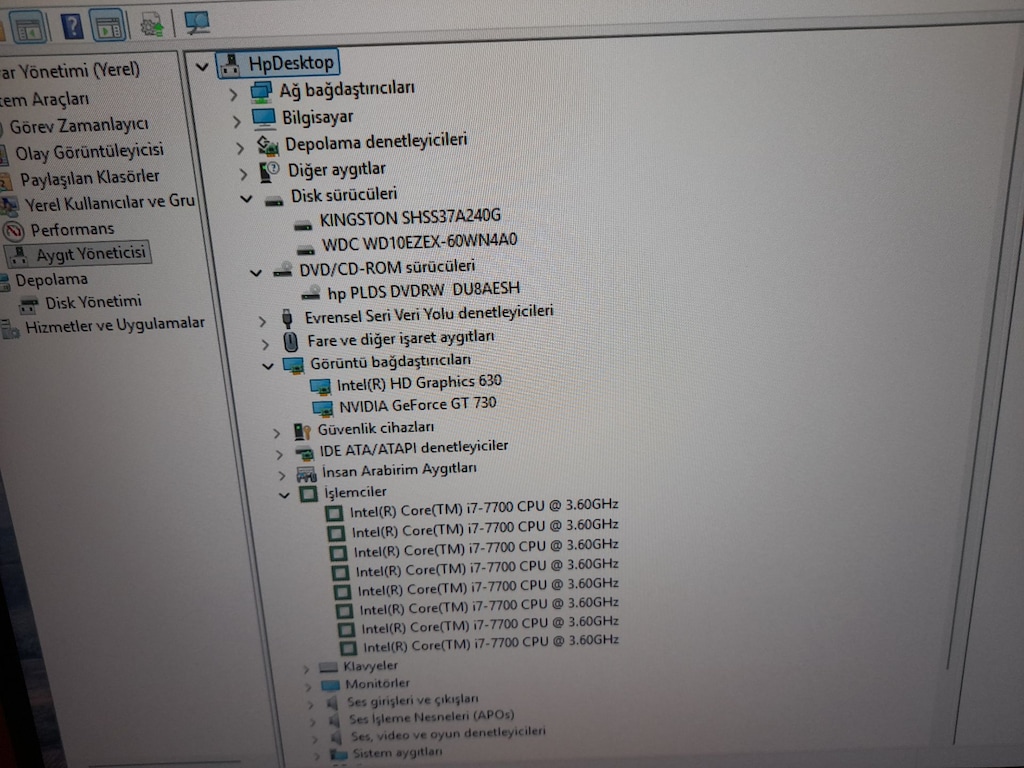
Task: Select Ses, video ve oyun denetleyicileri
Action: point(448,734)
